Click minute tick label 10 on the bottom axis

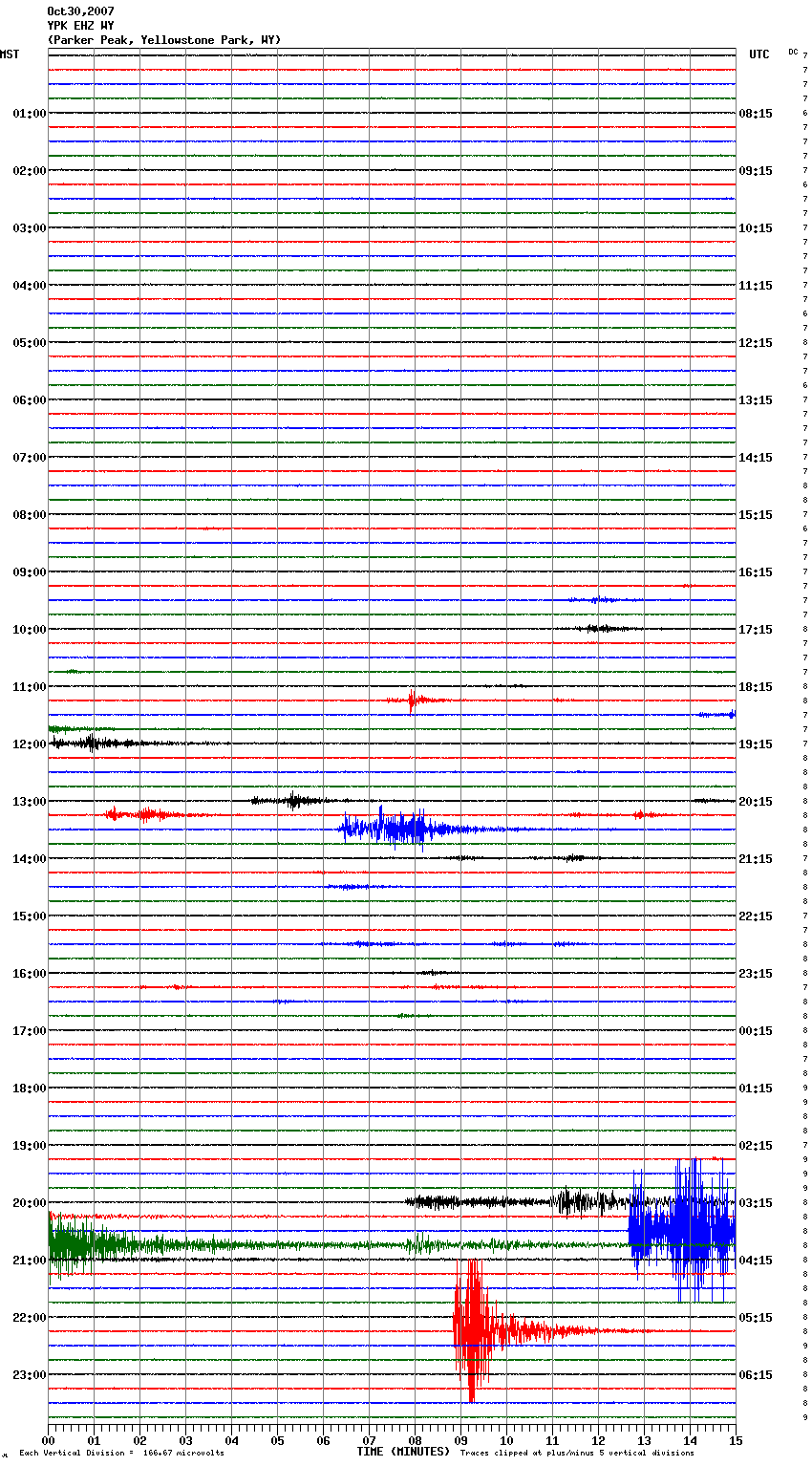(506, 1440)
